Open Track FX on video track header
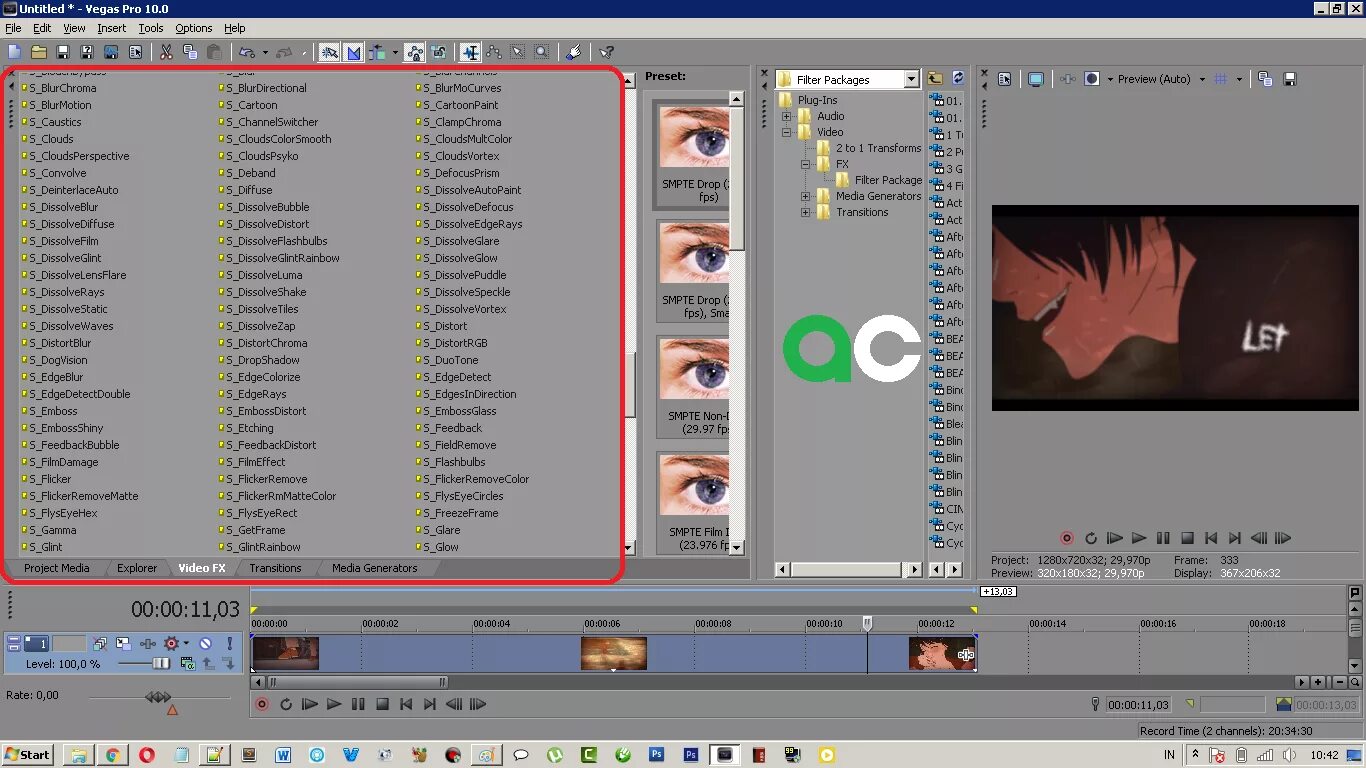Image resolution: width=1366 pixels, height=768 pixels. point(148,643)
